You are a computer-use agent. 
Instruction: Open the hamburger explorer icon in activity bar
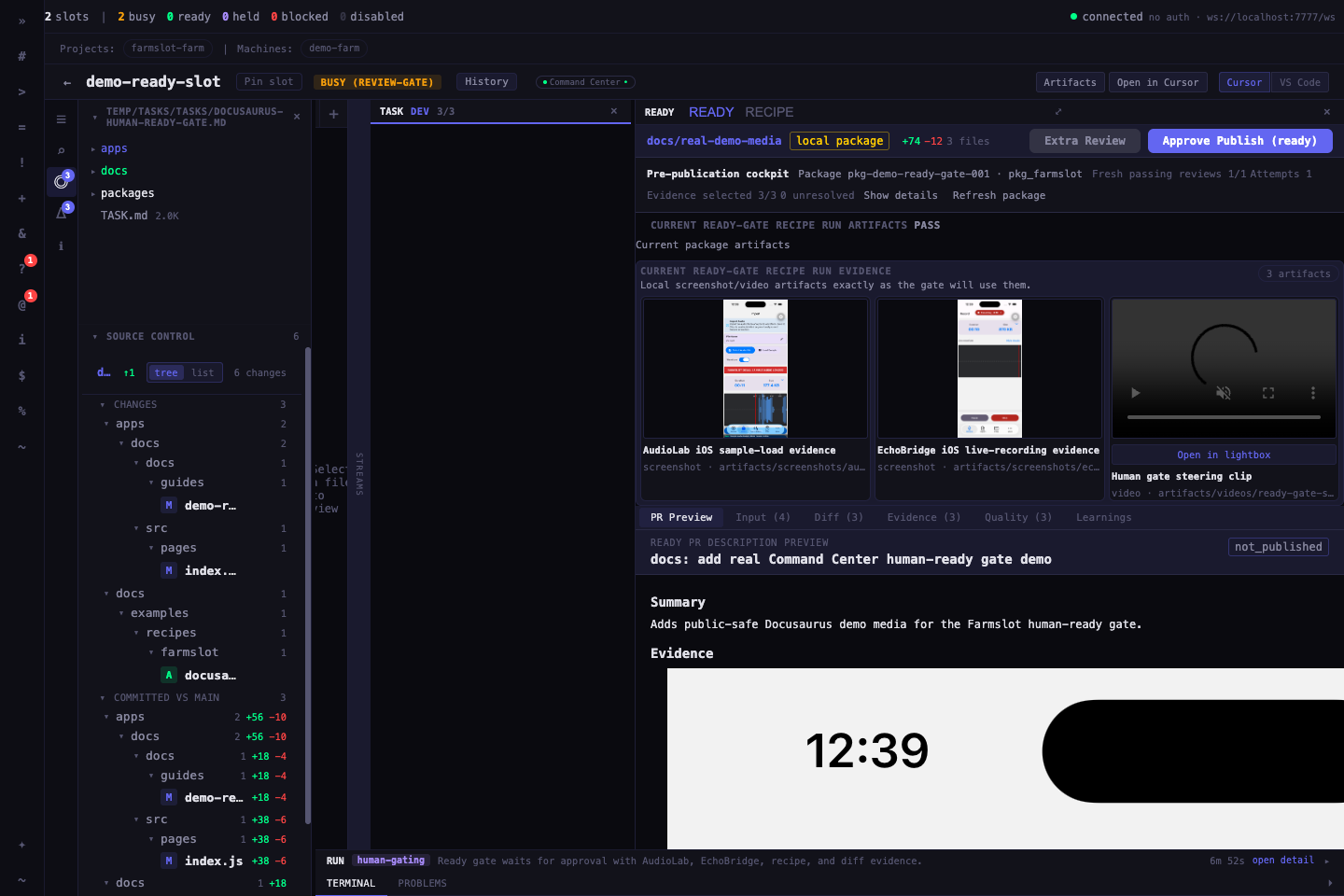pos(61,119)
